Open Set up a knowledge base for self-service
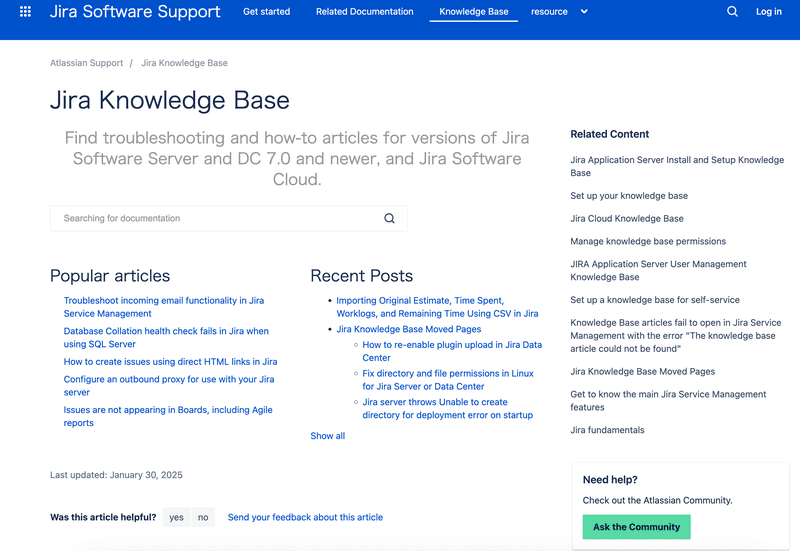Viewport: 800px width, 551px height. 655,300
